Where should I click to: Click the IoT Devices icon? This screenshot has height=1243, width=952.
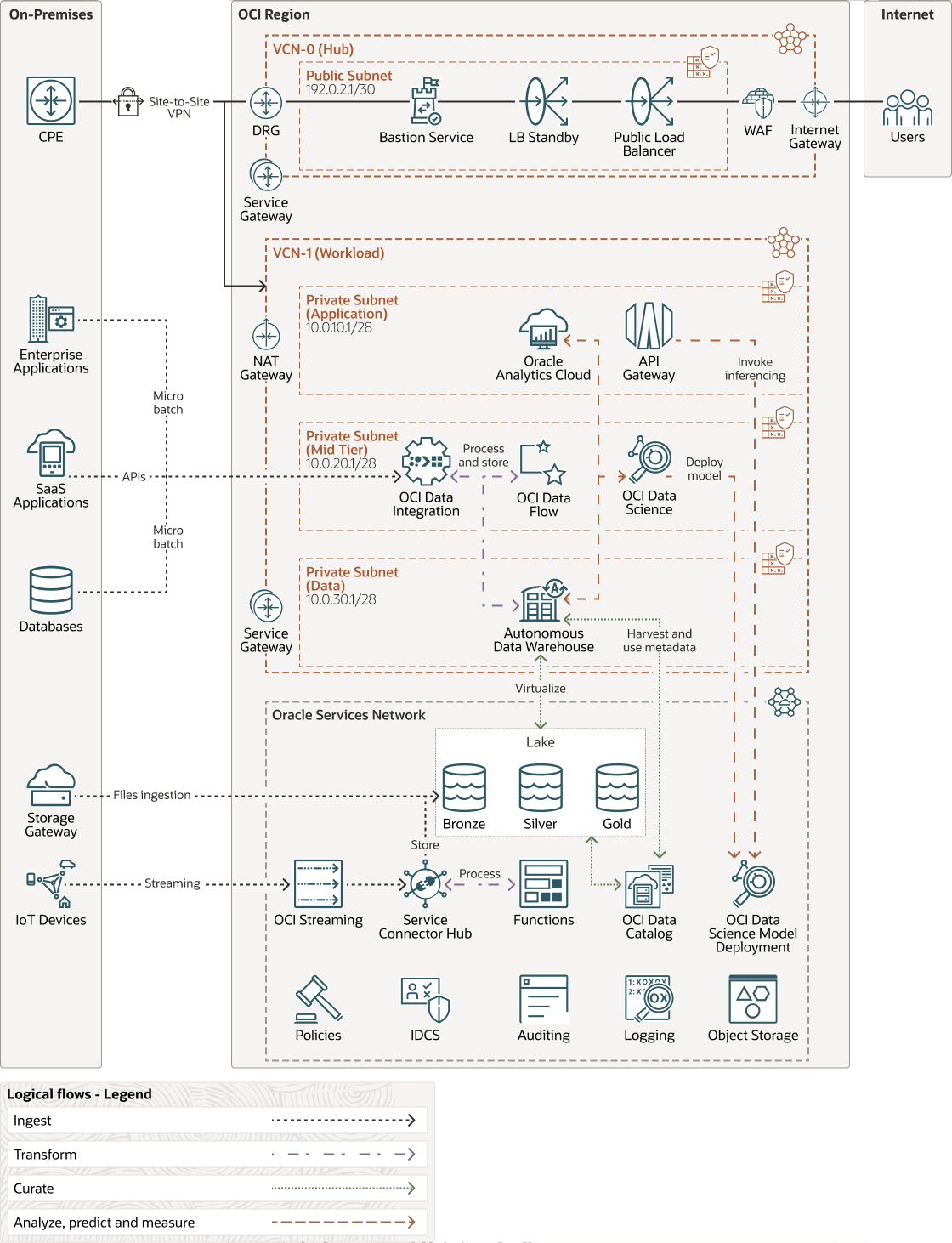click(51, 884)
